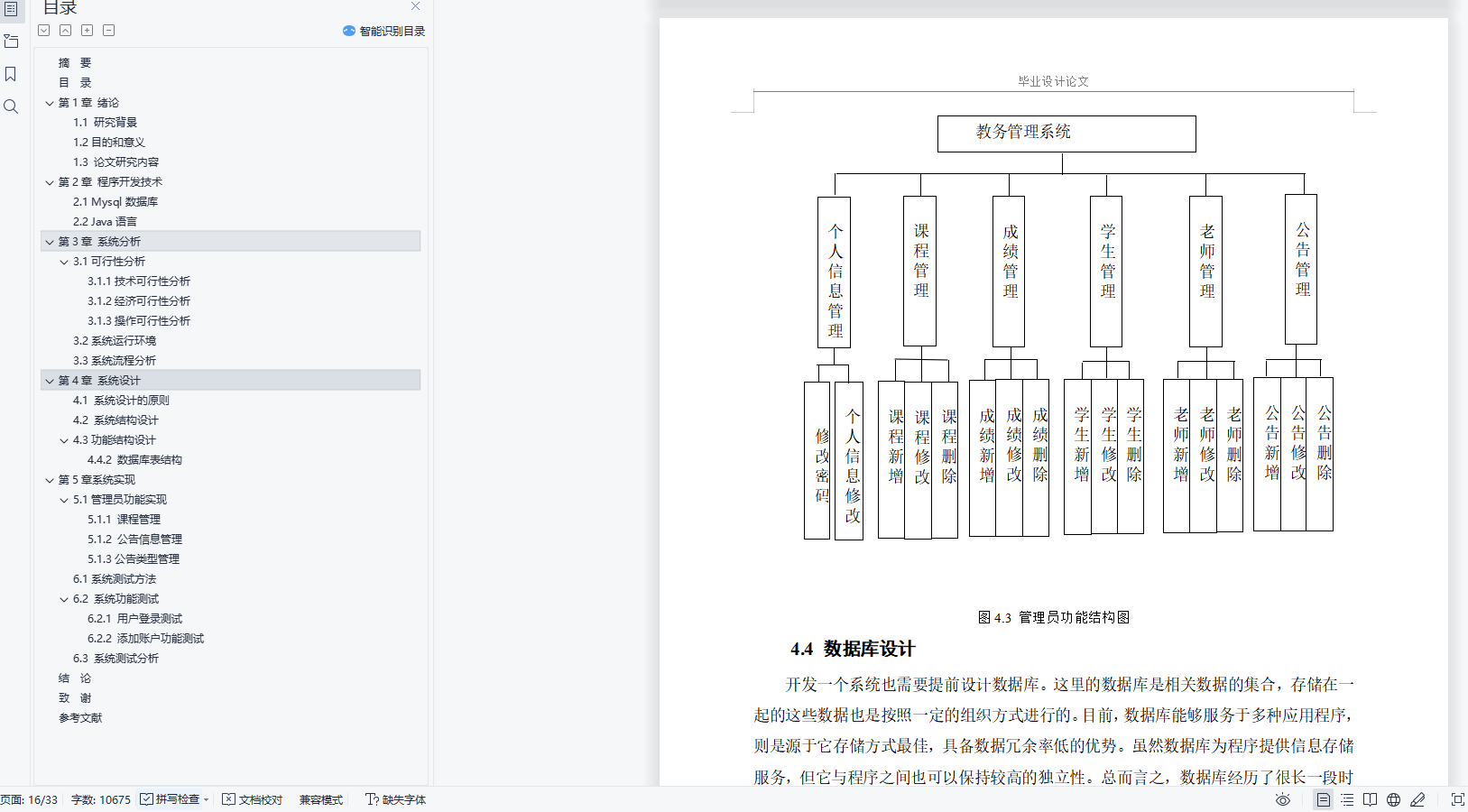Image resolution: width=1468 pixels, height=812 pixels.
Task: Switch to reading layout view
Action: 1371,799
